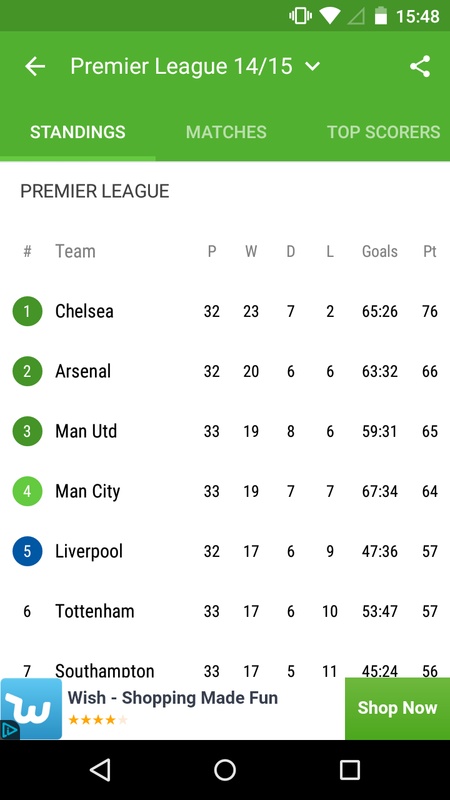The width and height of the screenshot is (450, 800).
Task: Switch to the Top Scorers tab
Action: click(384, 132)
